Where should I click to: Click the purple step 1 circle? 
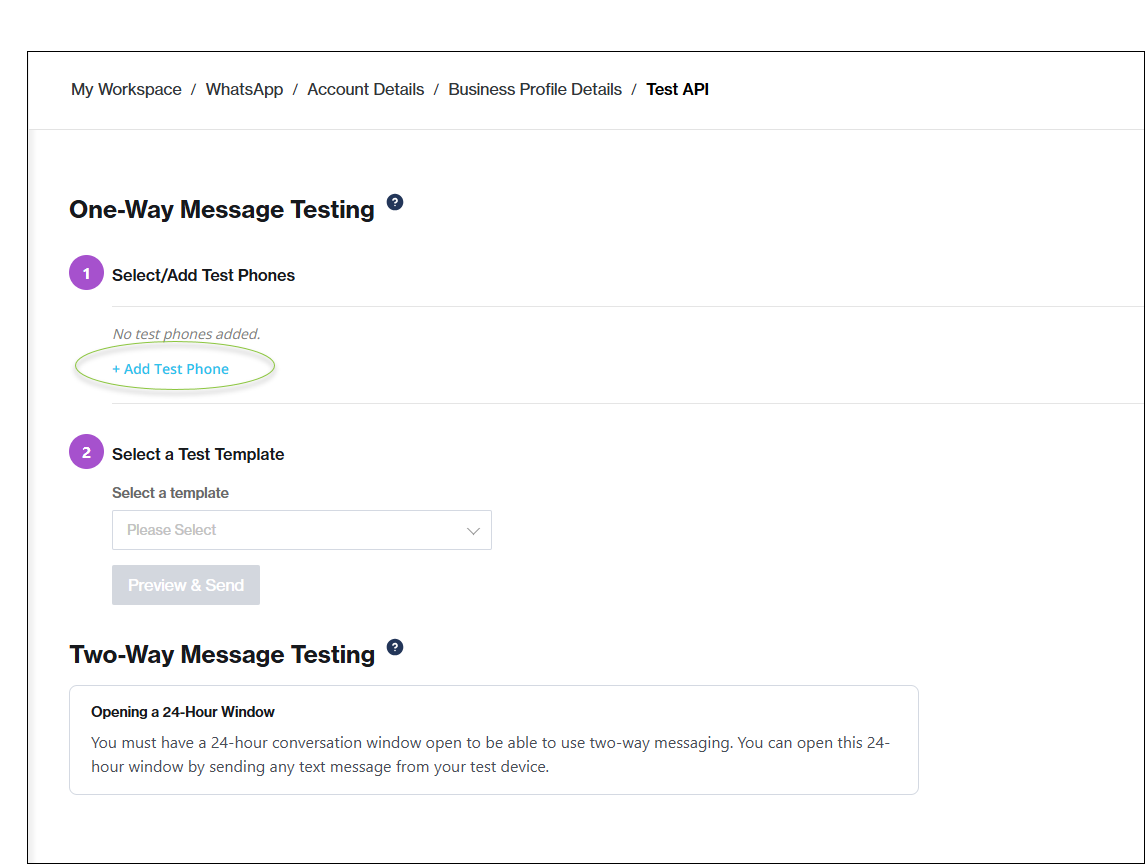tap(86, 273)
